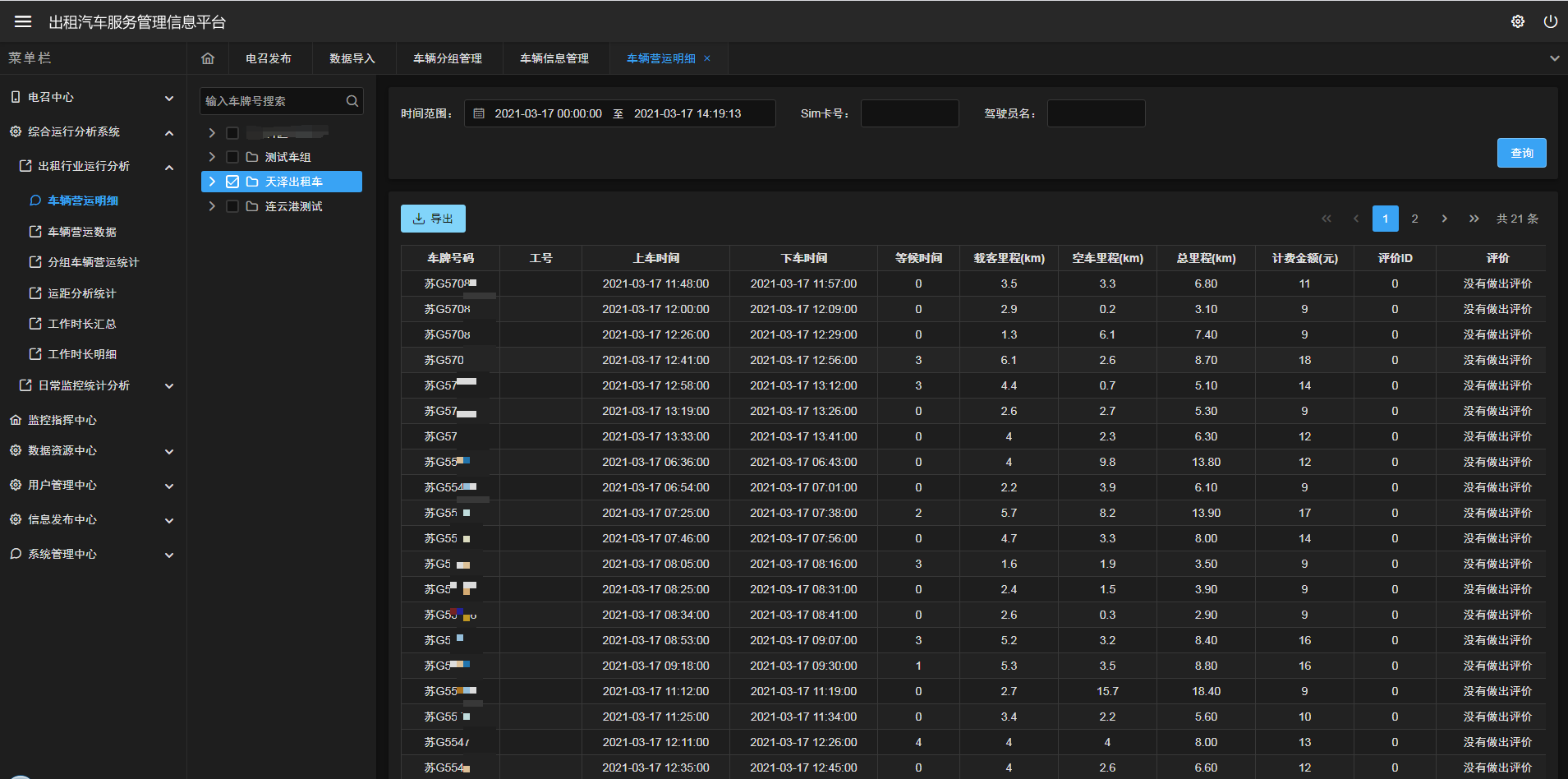Click the search magnifier in plate search
The height and width of the screenshot is (779, 1568).
352,101
